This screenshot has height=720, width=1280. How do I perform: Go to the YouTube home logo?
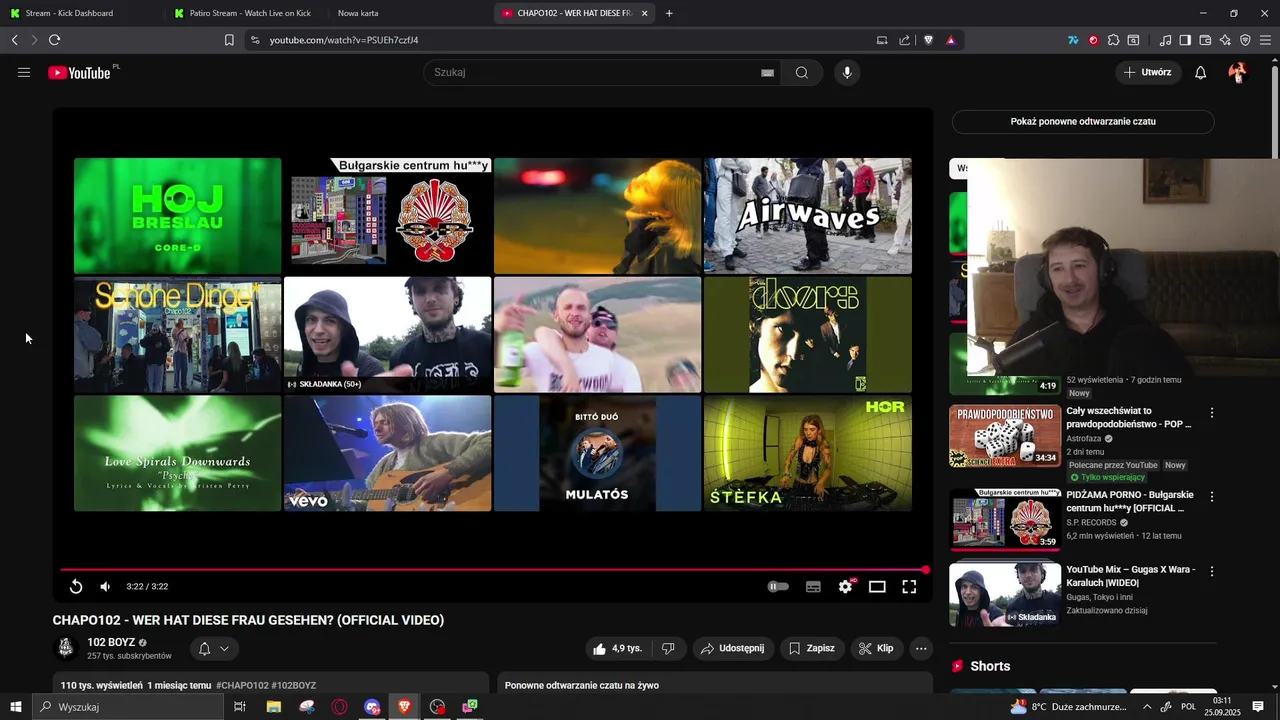tap(79, 72)
